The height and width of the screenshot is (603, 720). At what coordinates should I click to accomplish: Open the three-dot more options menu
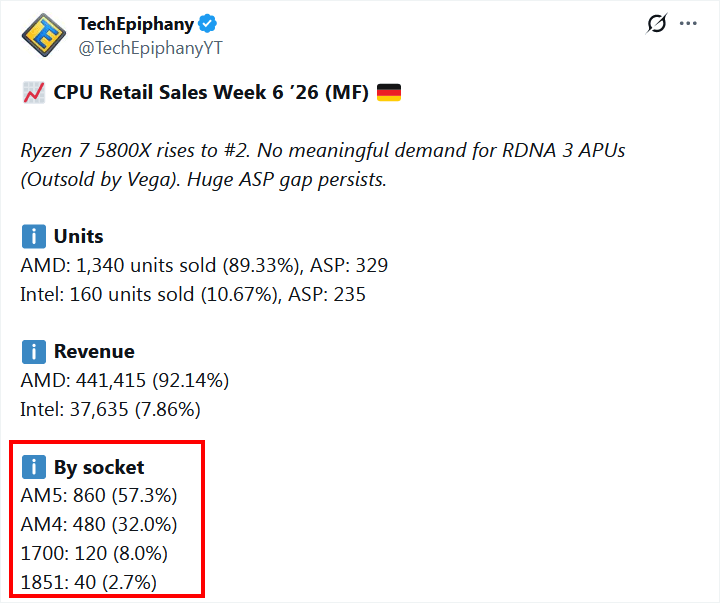688,24
